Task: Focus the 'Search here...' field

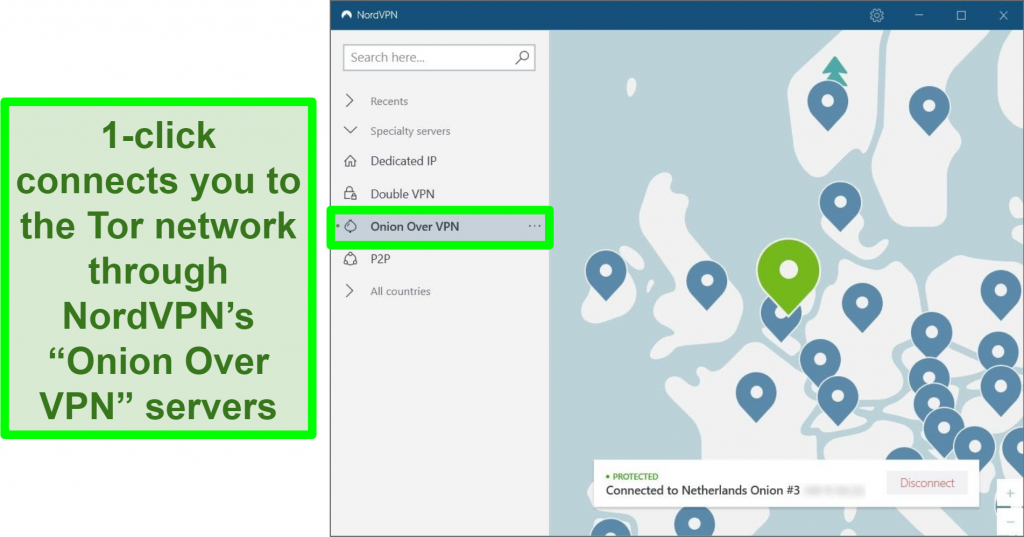Action: click(439, 57)
